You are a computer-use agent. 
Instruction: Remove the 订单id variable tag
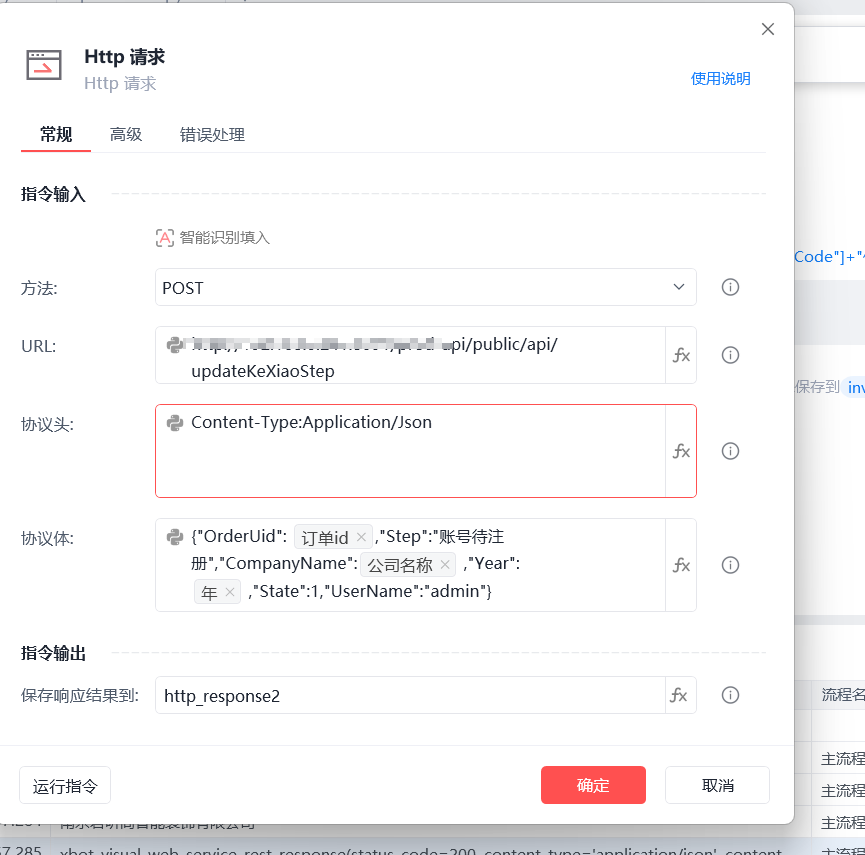[x=361, y=537]
